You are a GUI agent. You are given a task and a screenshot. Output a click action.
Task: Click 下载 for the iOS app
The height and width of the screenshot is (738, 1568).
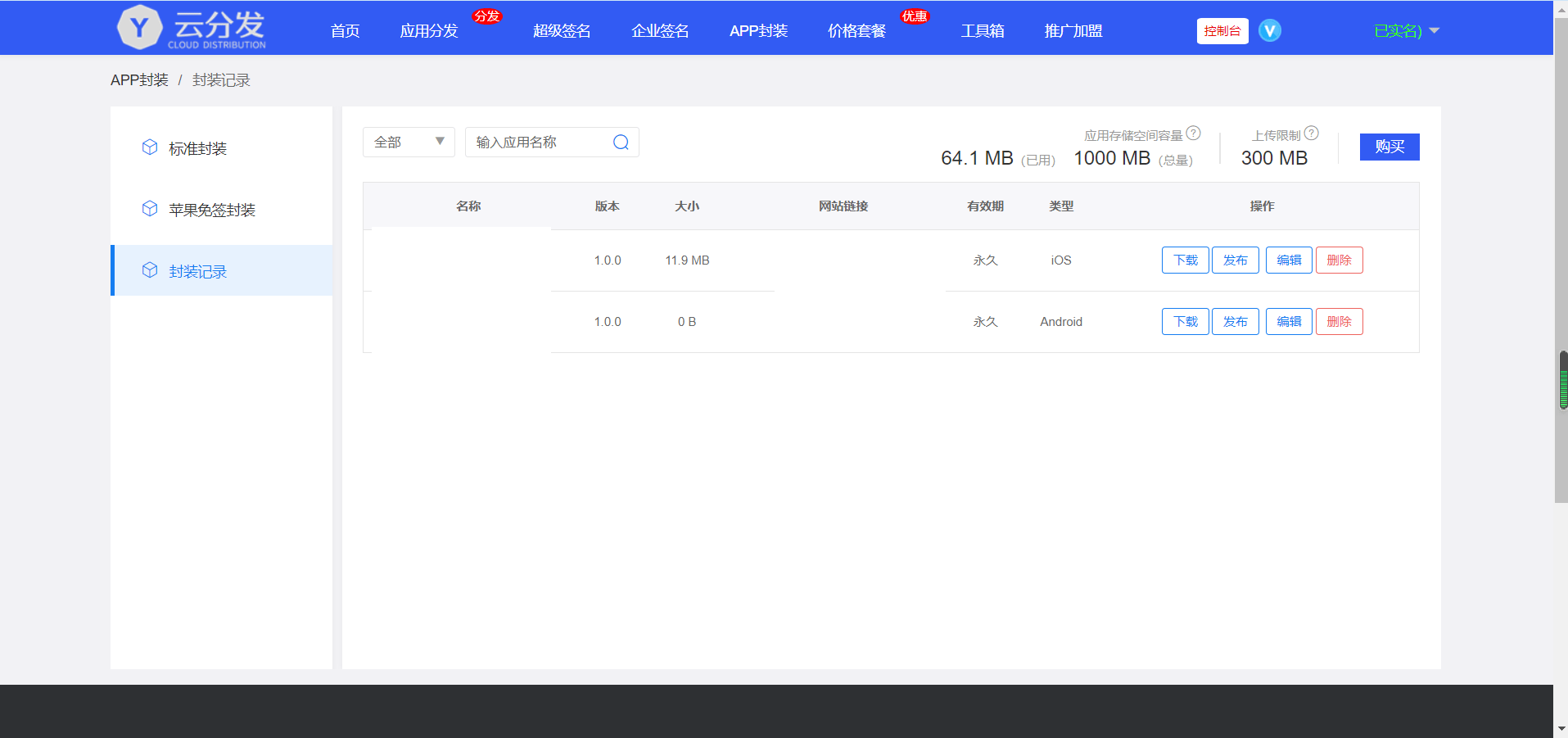tap(1185, 260)
